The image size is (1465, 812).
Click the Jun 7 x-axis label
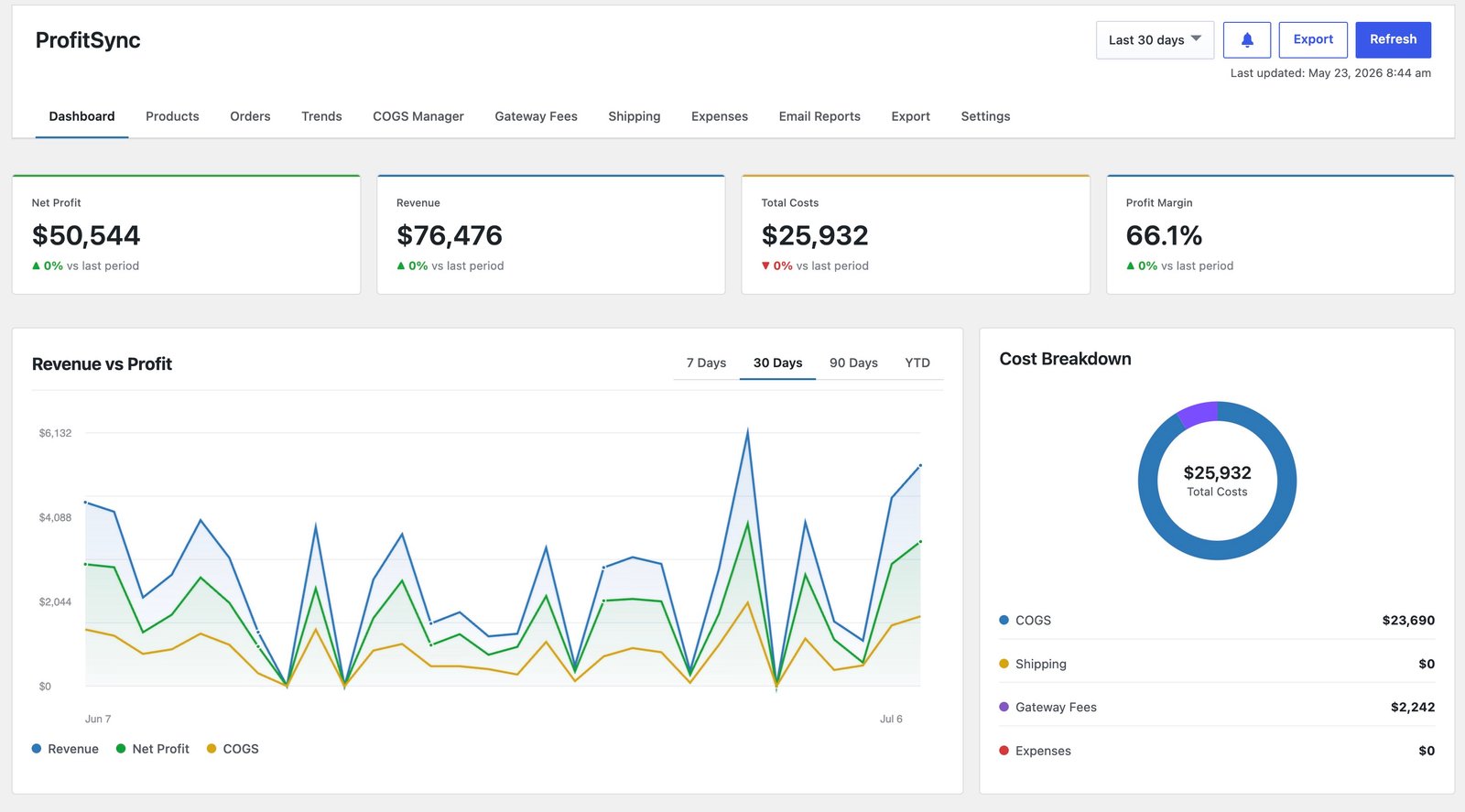tap(98, 720)
